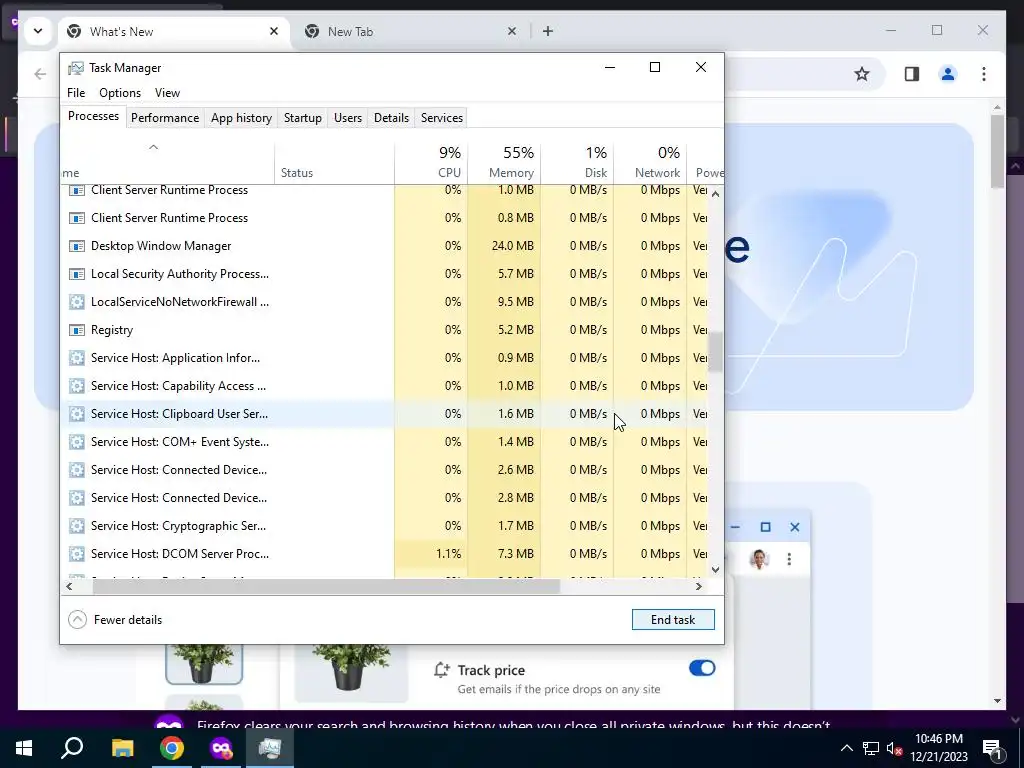Show hidden system tray icons

pos(846,748)
